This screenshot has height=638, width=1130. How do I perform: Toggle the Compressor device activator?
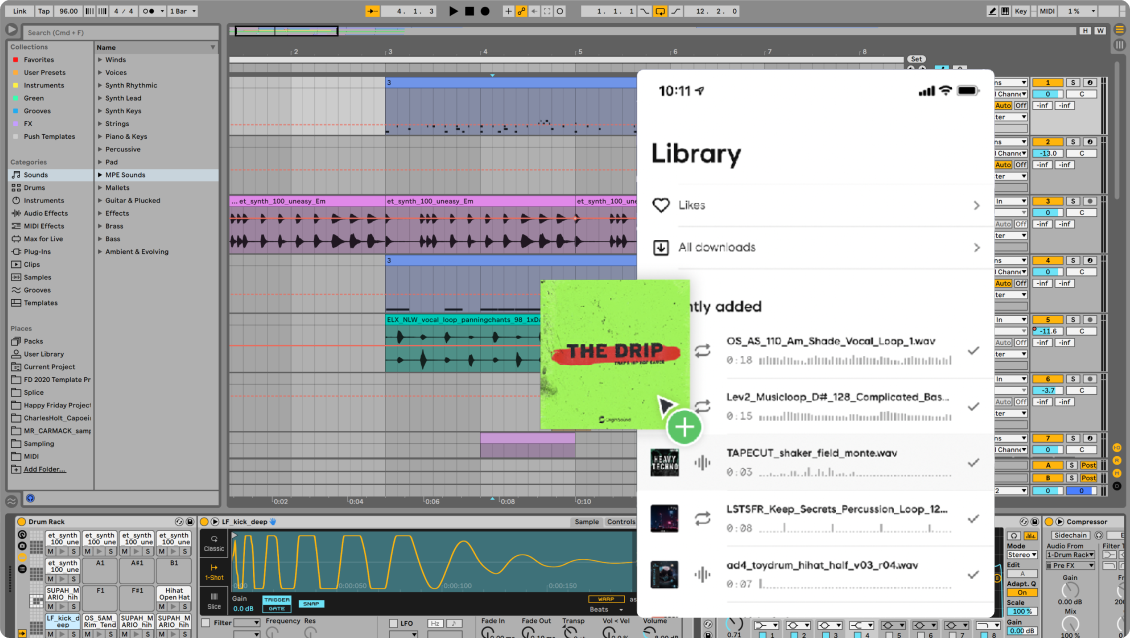1049,521
